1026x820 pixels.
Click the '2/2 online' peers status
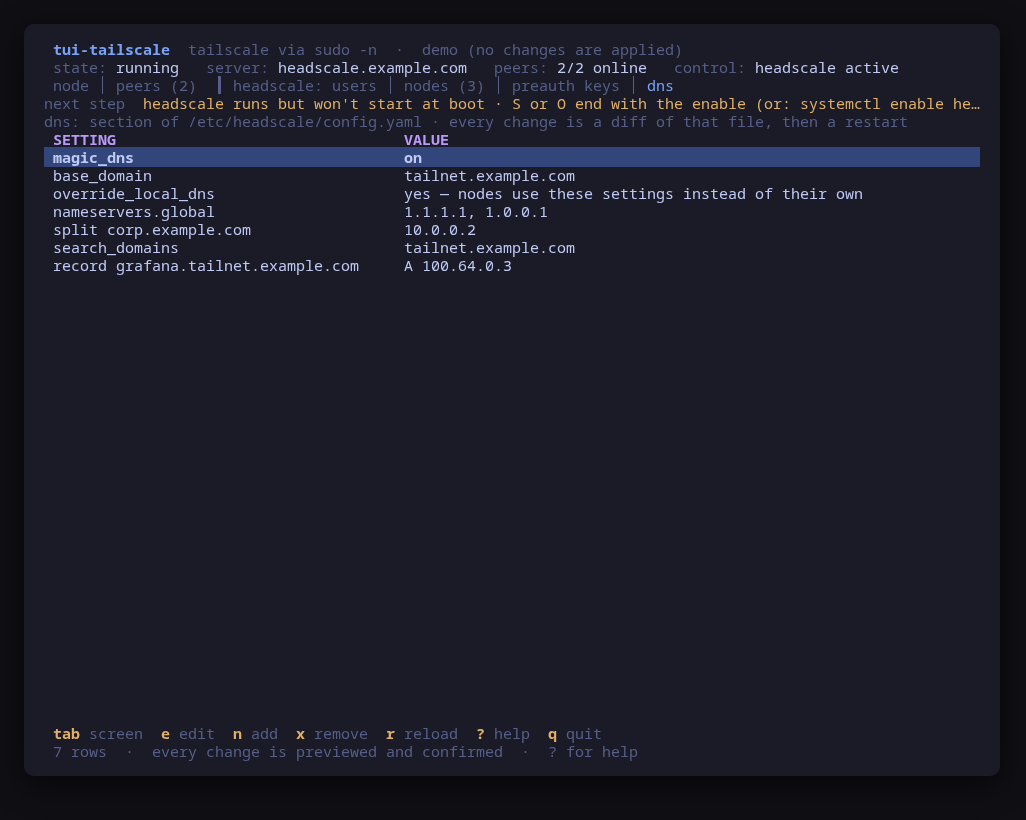point(601,68)
